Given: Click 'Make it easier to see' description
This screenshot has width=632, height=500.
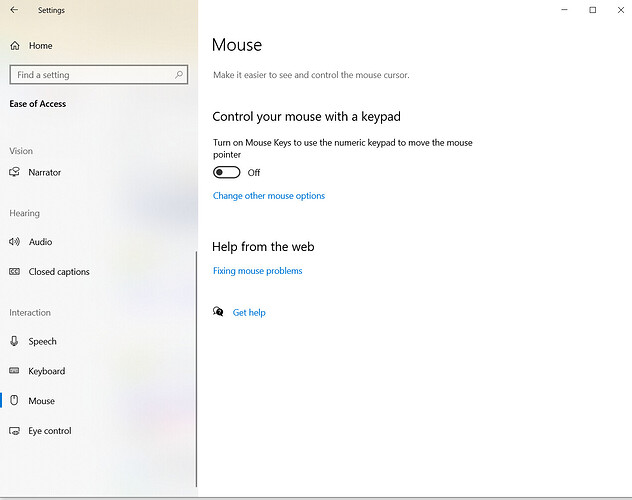Looking at the screenshot, I should (x=311, y=75).
